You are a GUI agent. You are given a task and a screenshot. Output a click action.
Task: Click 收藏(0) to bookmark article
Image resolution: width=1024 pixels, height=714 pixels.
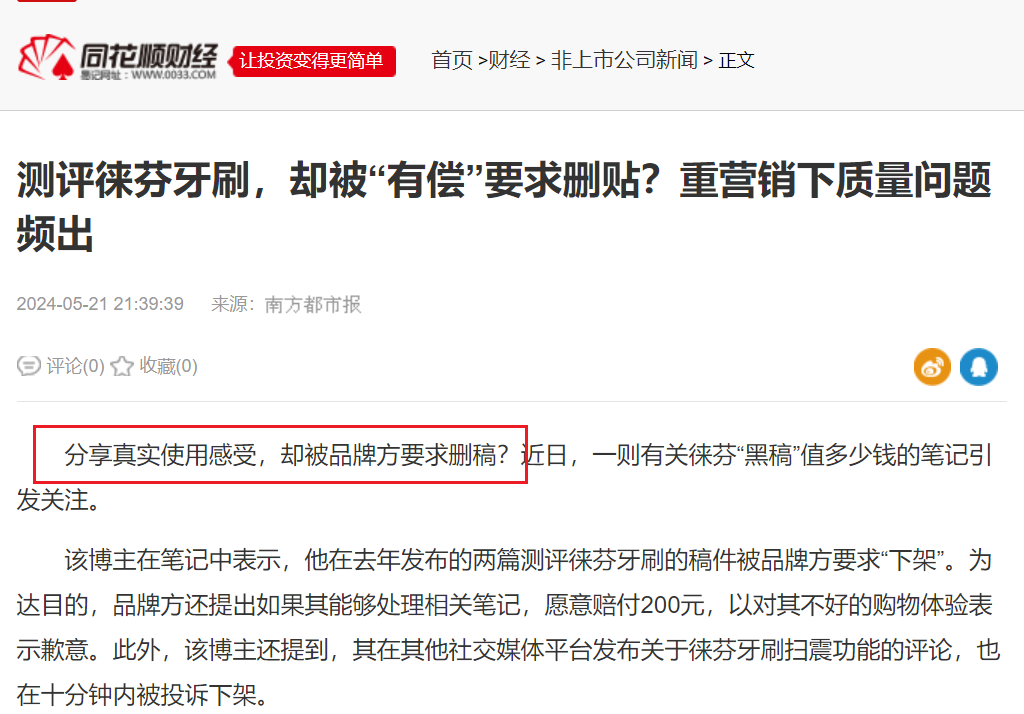click(x=168, y=366)
